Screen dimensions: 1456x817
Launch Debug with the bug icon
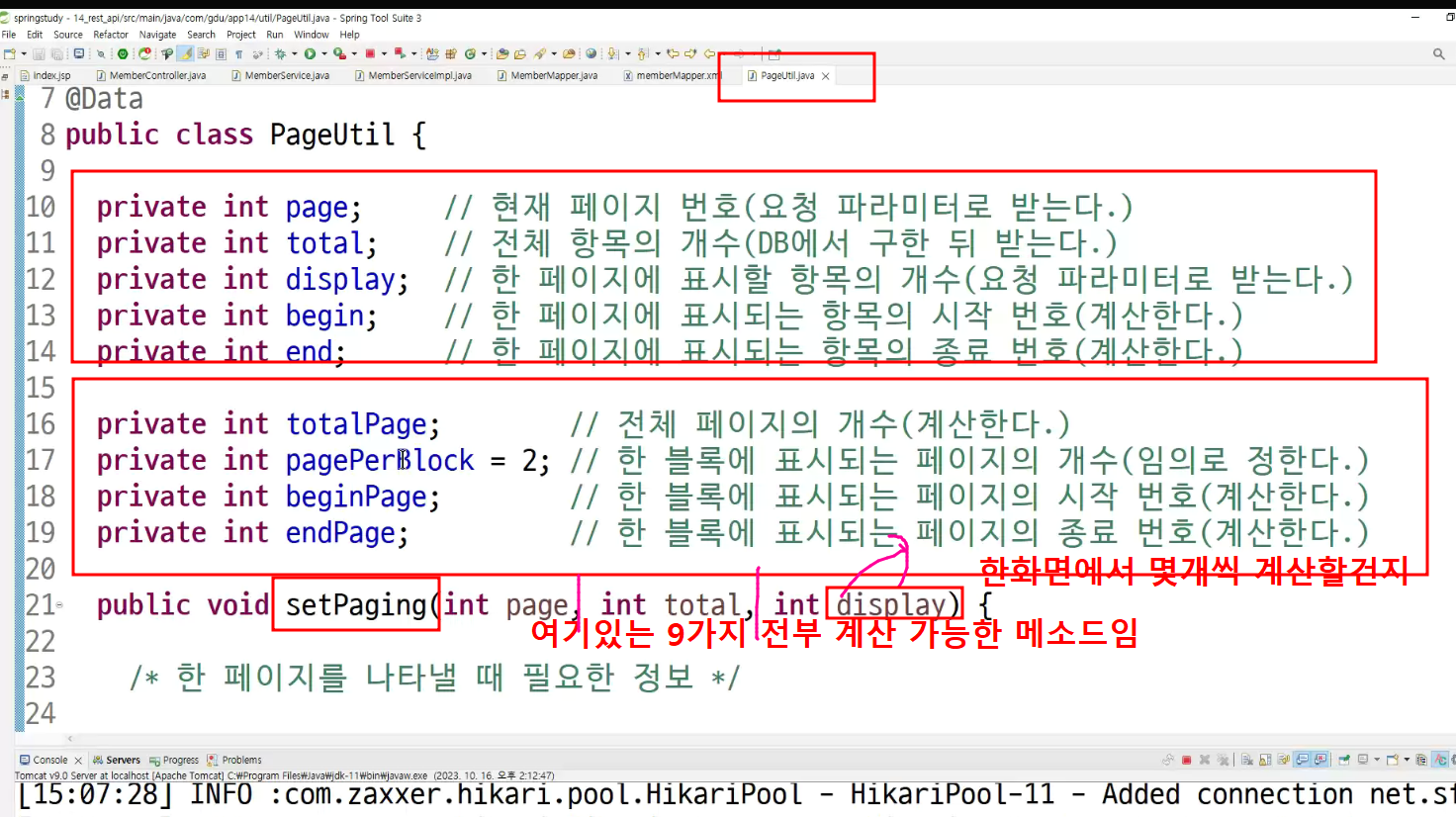pos(280,53)
